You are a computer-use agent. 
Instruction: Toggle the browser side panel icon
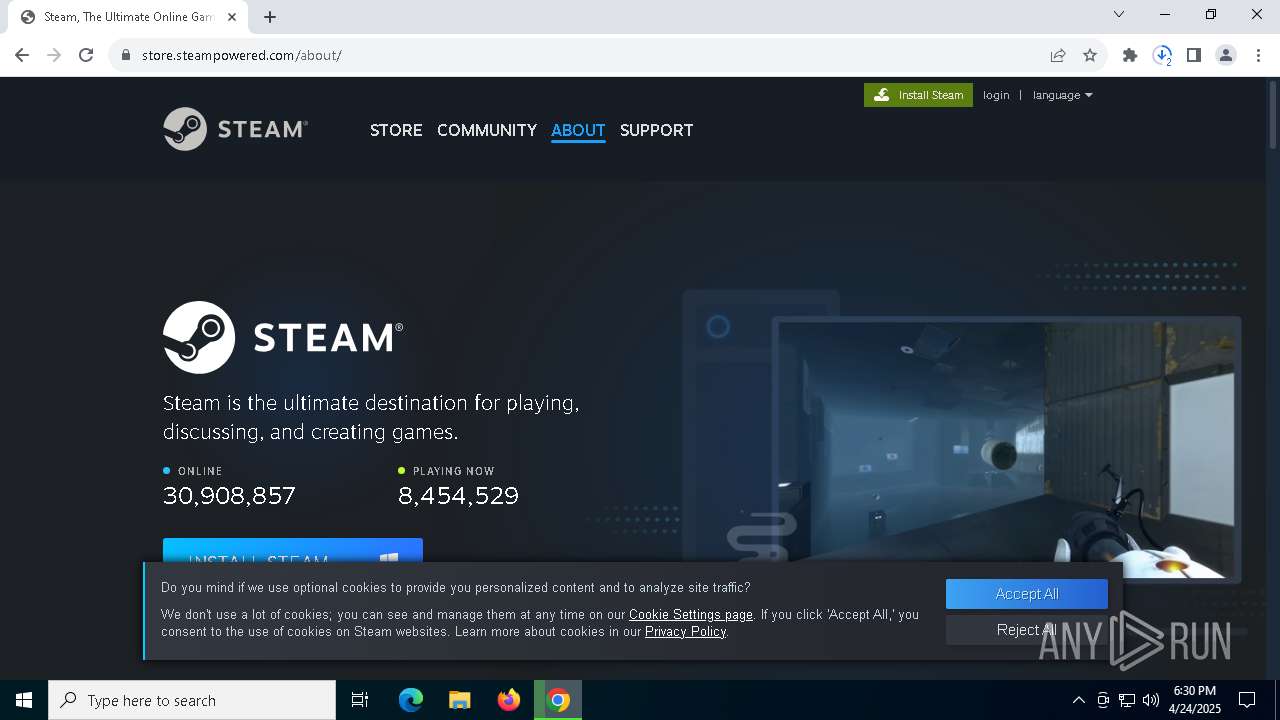click(x=1194, y=55)
